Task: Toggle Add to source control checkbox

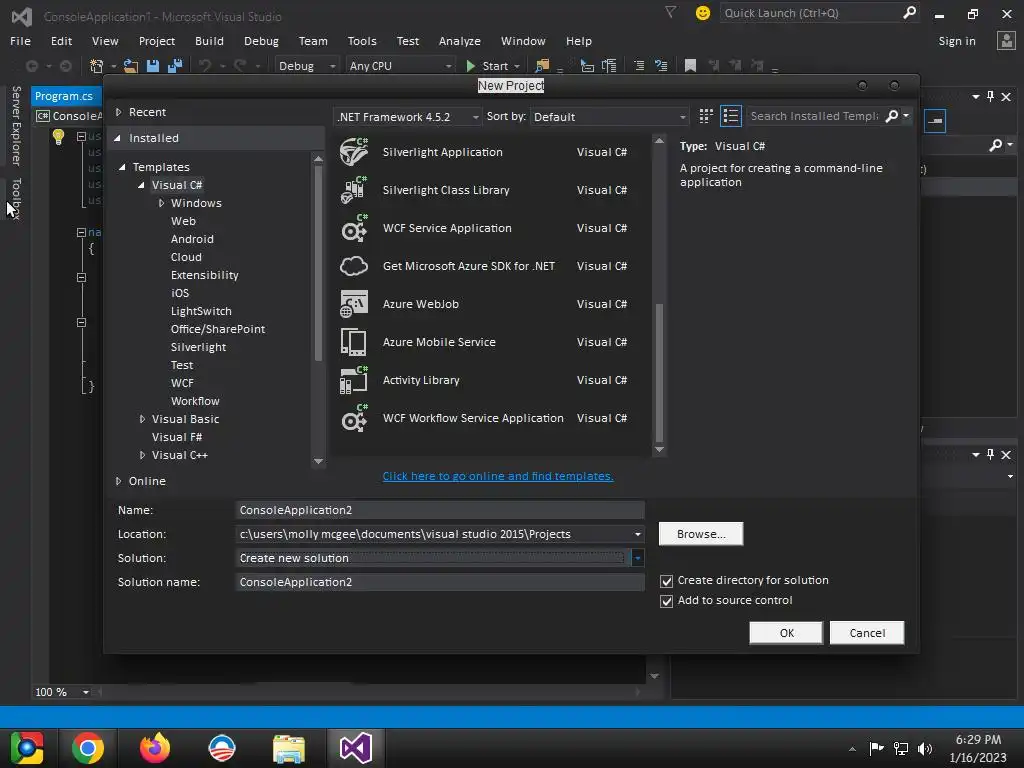Action: (x=666, y=601)
